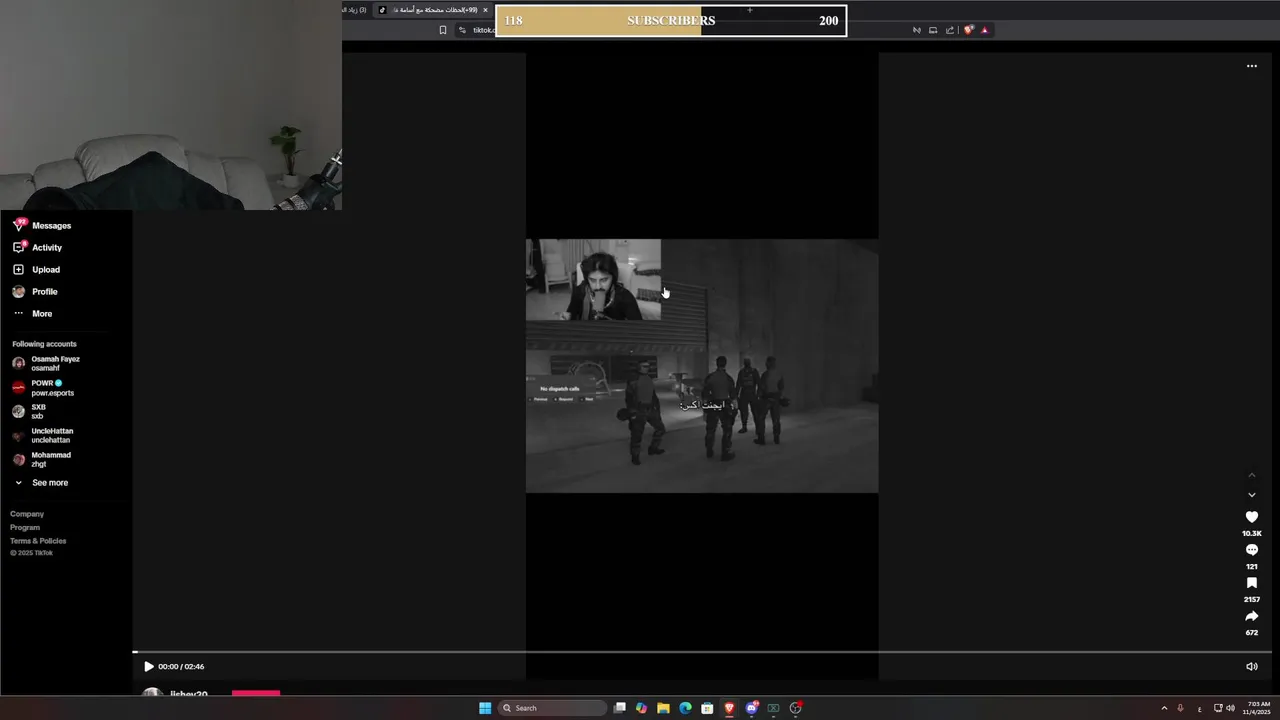This screenshot has height=720, width=1280.
Task: Share the video with the arrow icon
Action: coord(1251,616)
